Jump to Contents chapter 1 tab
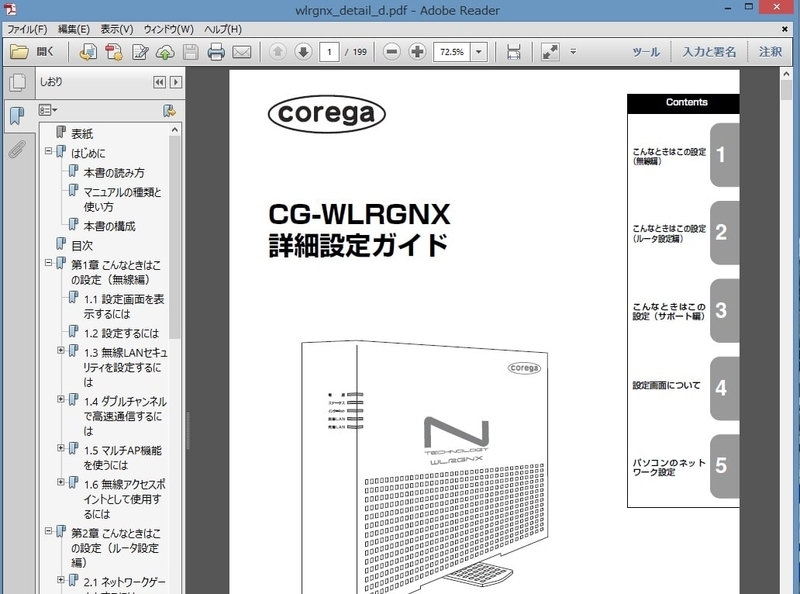 (x=724, y=155)
